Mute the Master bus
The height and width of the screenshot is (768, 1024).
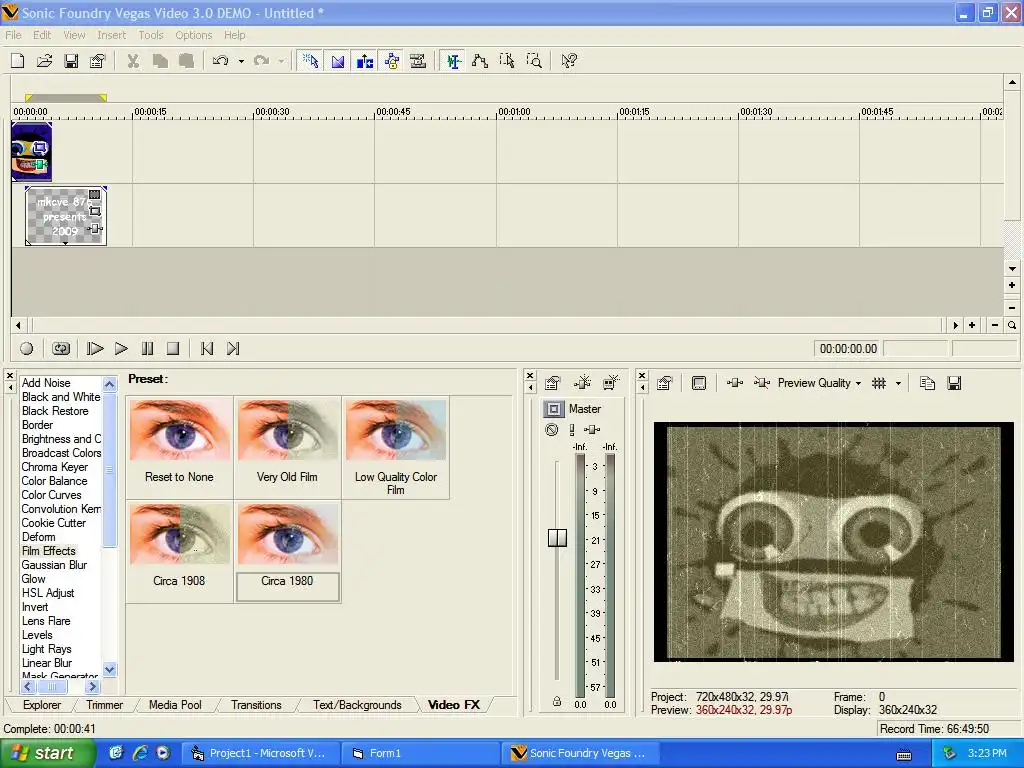[x=552, y=430]
